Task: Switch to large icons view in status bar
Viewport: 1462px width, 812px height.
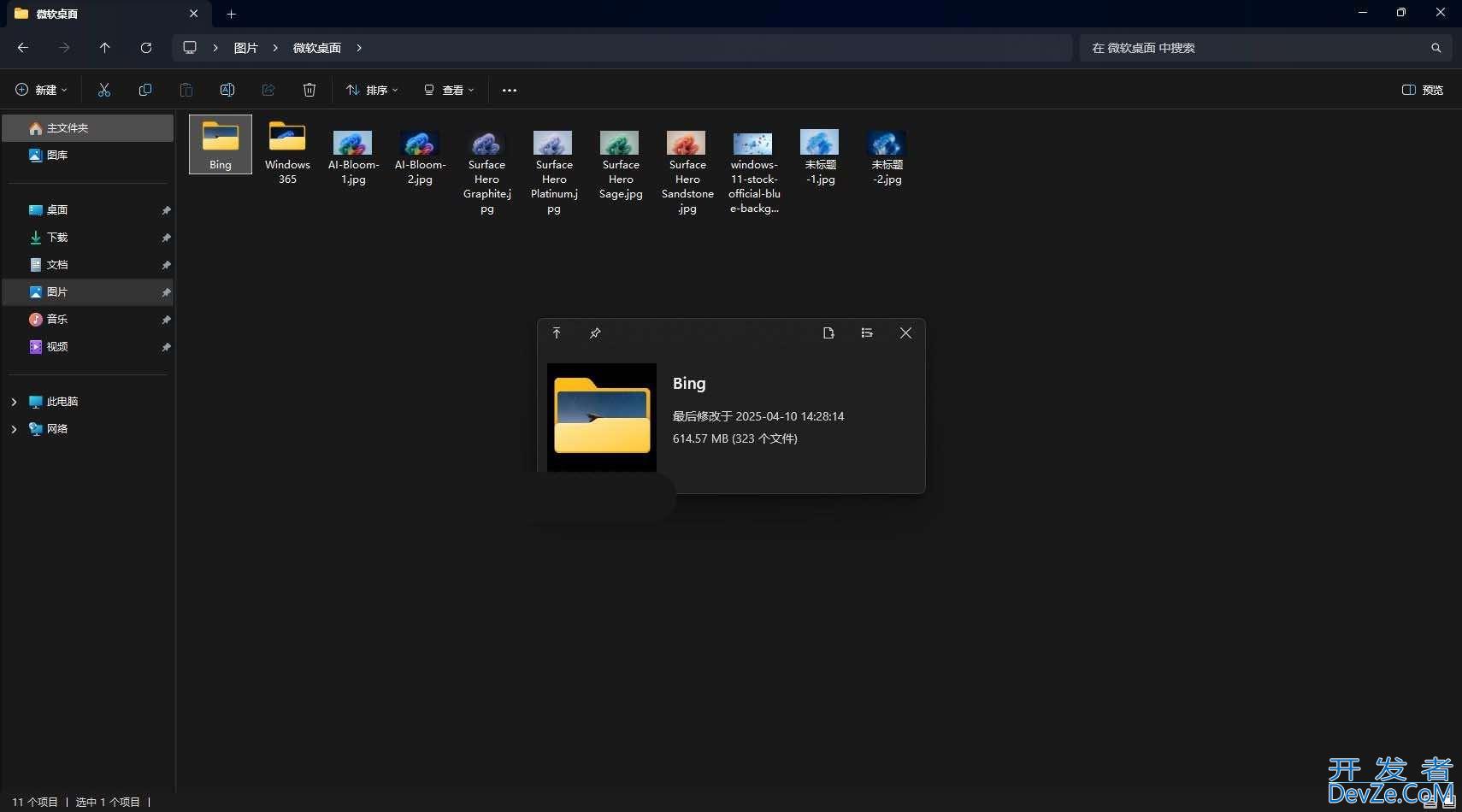Action: (1448, 803)
